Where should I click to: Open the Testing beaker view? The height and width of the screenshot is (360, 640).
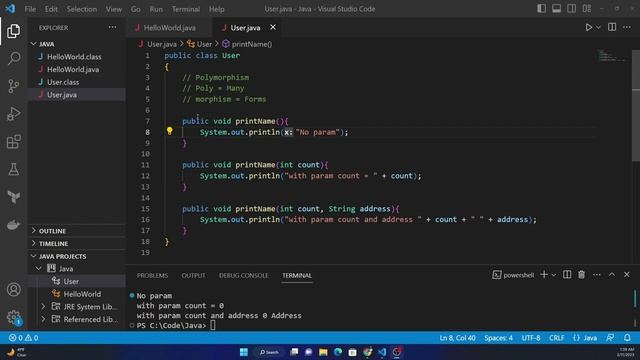pyautogui.click(x=13, y=169)
